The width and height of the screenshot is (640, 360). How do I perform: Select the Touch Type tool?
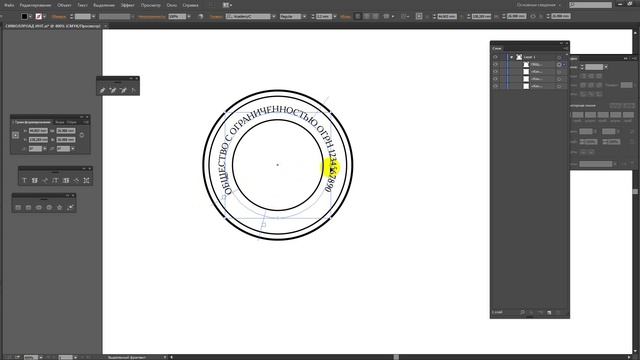(87, 180)
